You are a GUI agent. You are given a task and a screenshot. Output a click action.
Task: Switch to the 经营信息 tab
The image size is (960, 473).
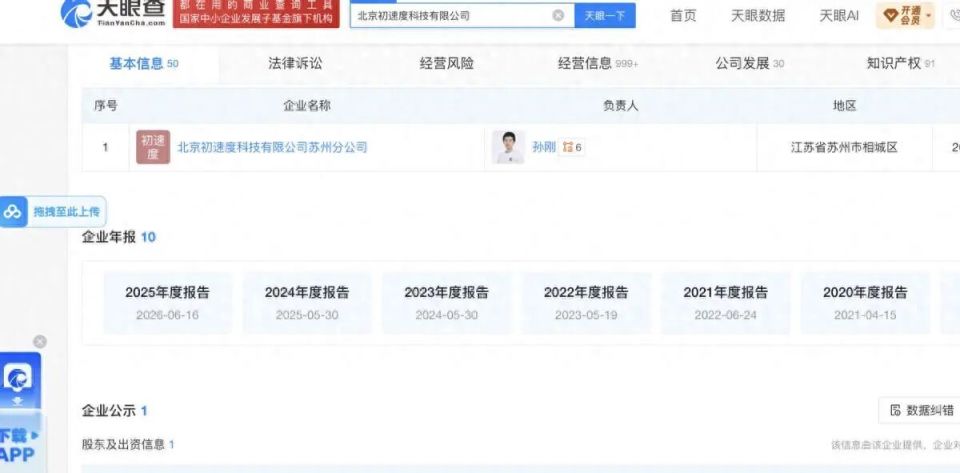pyautogui.click(x=598, y=63)
